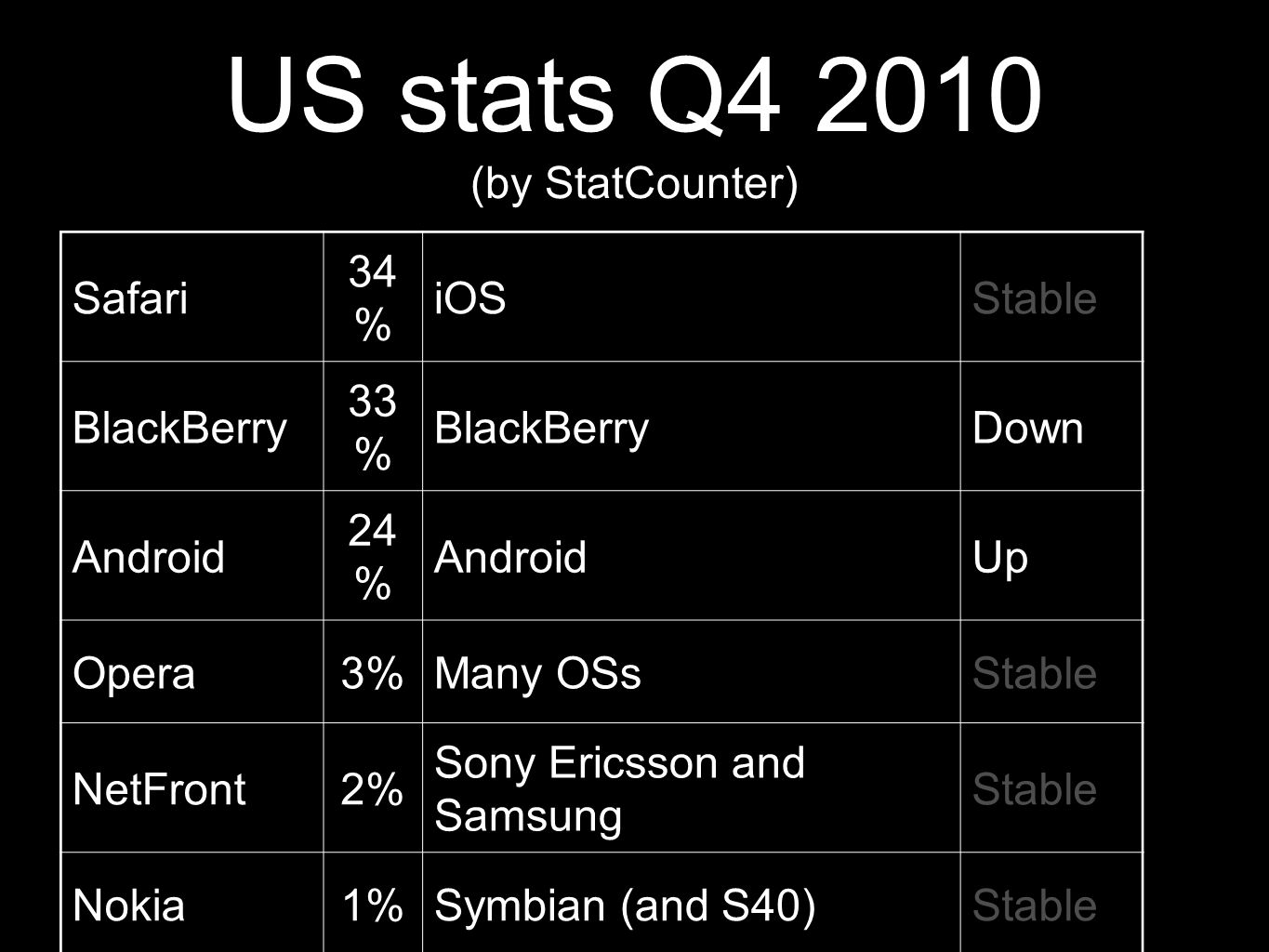The width and height of the screenshot is (1269, 952).
Task: Click the 'Symbian (and S40)' cell
Action: [x=691, y=903]
